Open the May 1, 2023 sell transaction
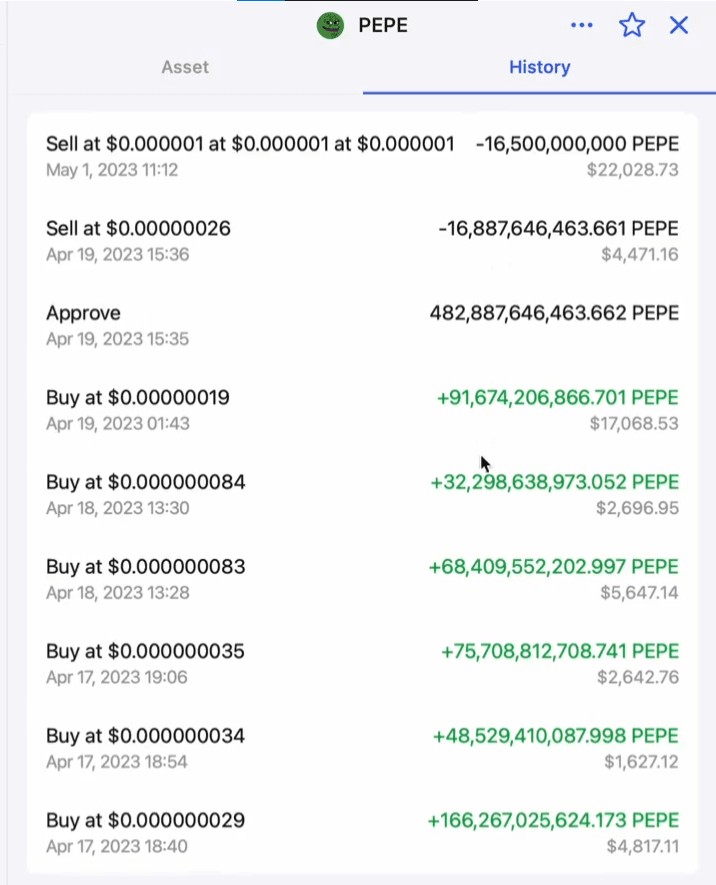The image size is (716, 885). coord(362,156)
